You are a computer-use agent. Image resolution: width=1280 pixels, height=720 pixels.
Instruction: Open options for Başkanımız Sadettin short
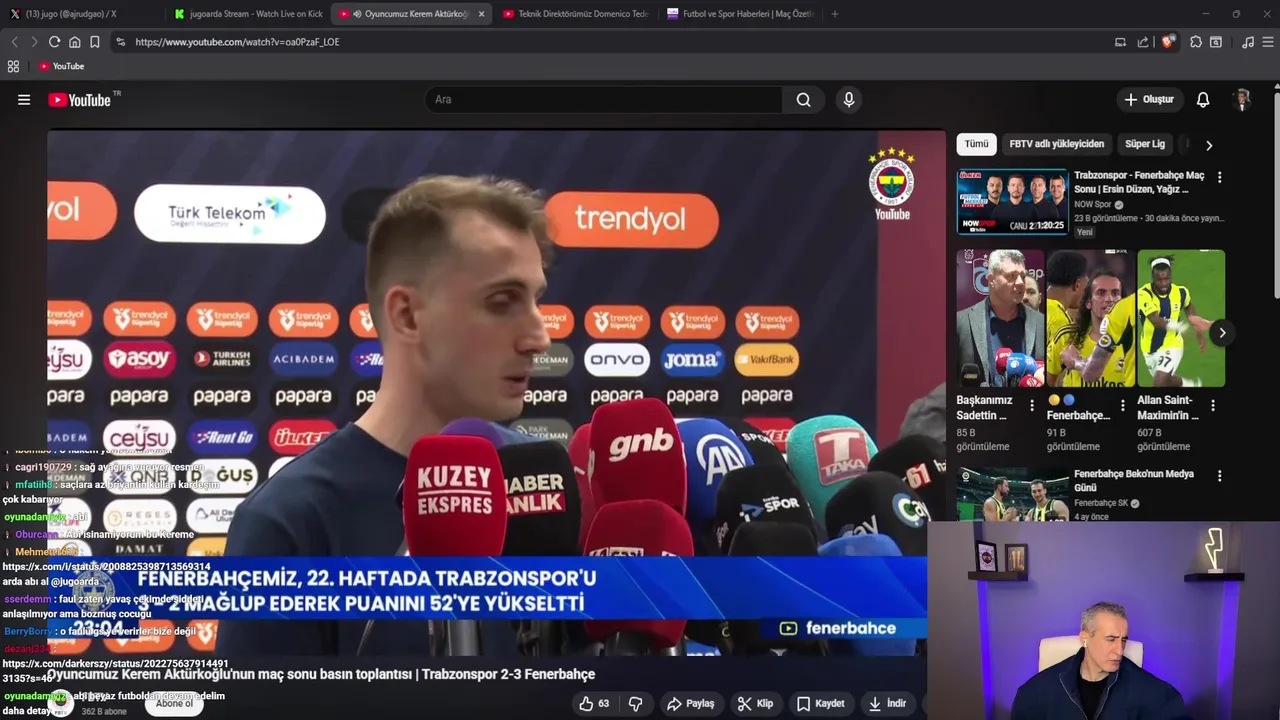pyautogui.click(x=1031, y=406)
